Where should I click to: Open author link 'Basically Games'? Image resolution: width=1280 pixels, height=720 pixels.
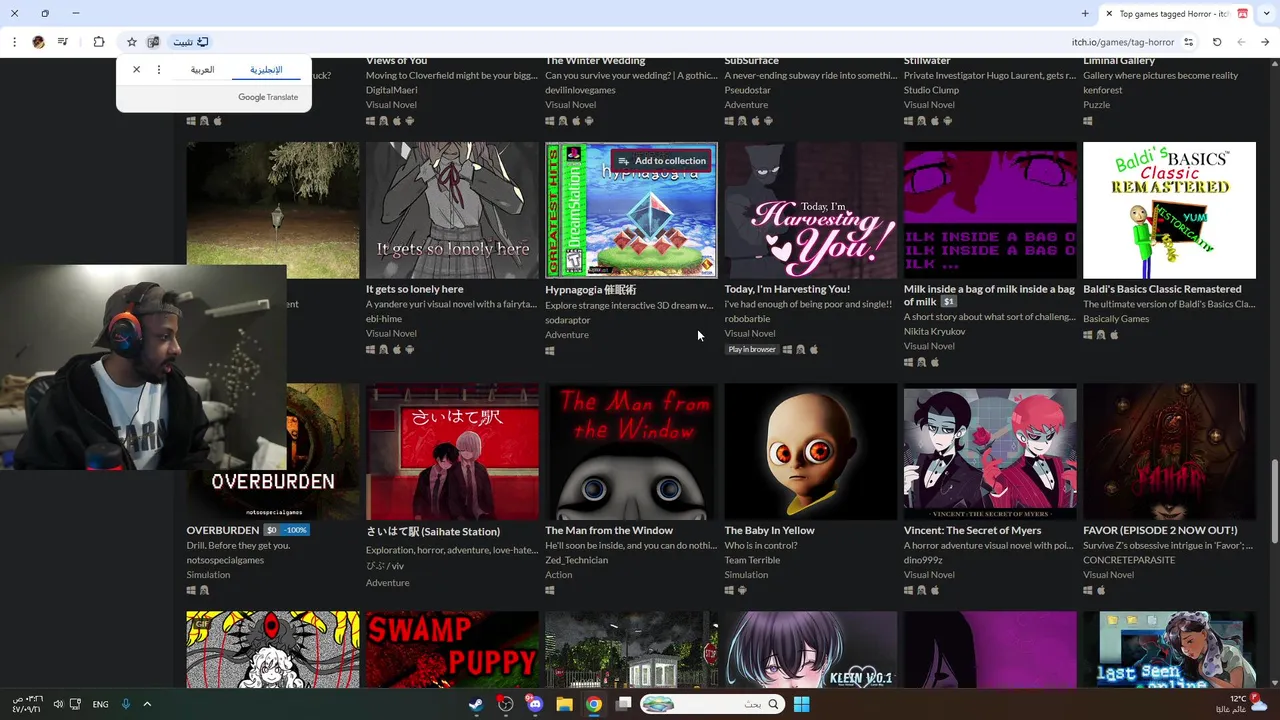[1116, 319]
